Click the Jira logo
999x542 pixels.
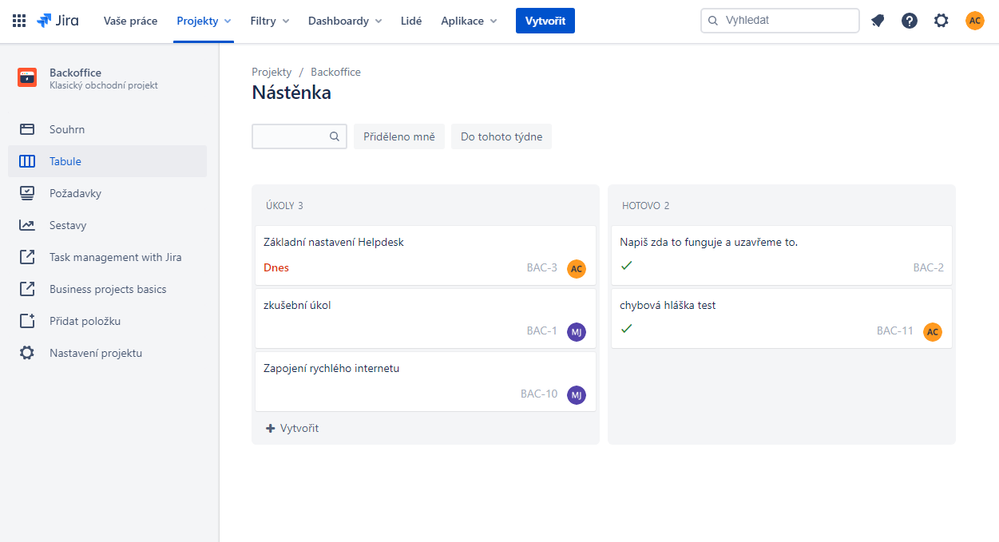[58, 20]
